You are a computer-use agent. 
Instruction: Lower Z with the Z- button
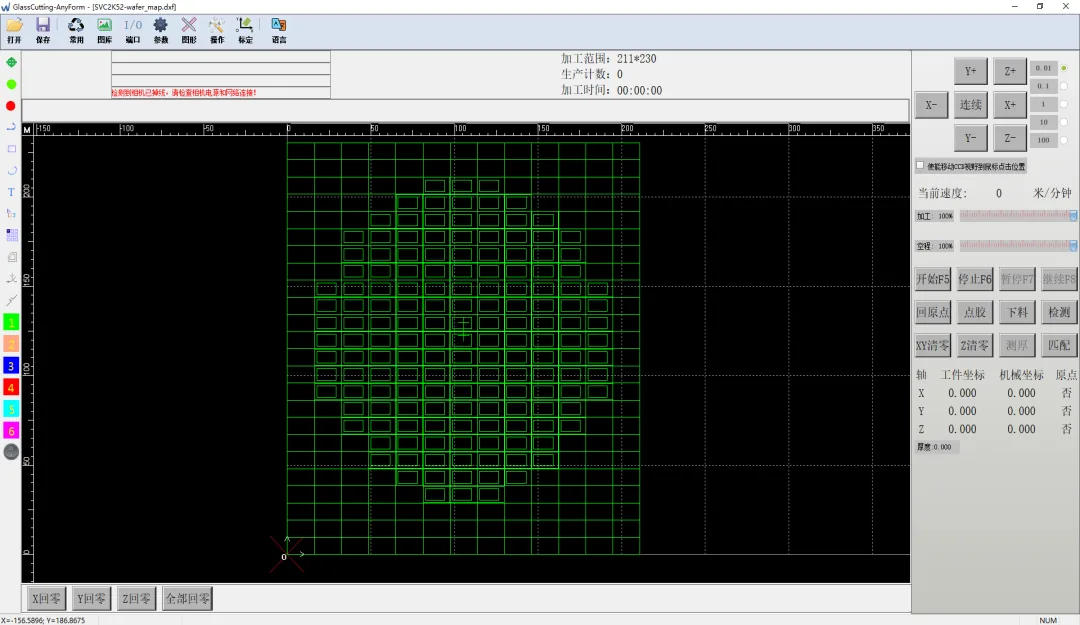(1010, 138)
